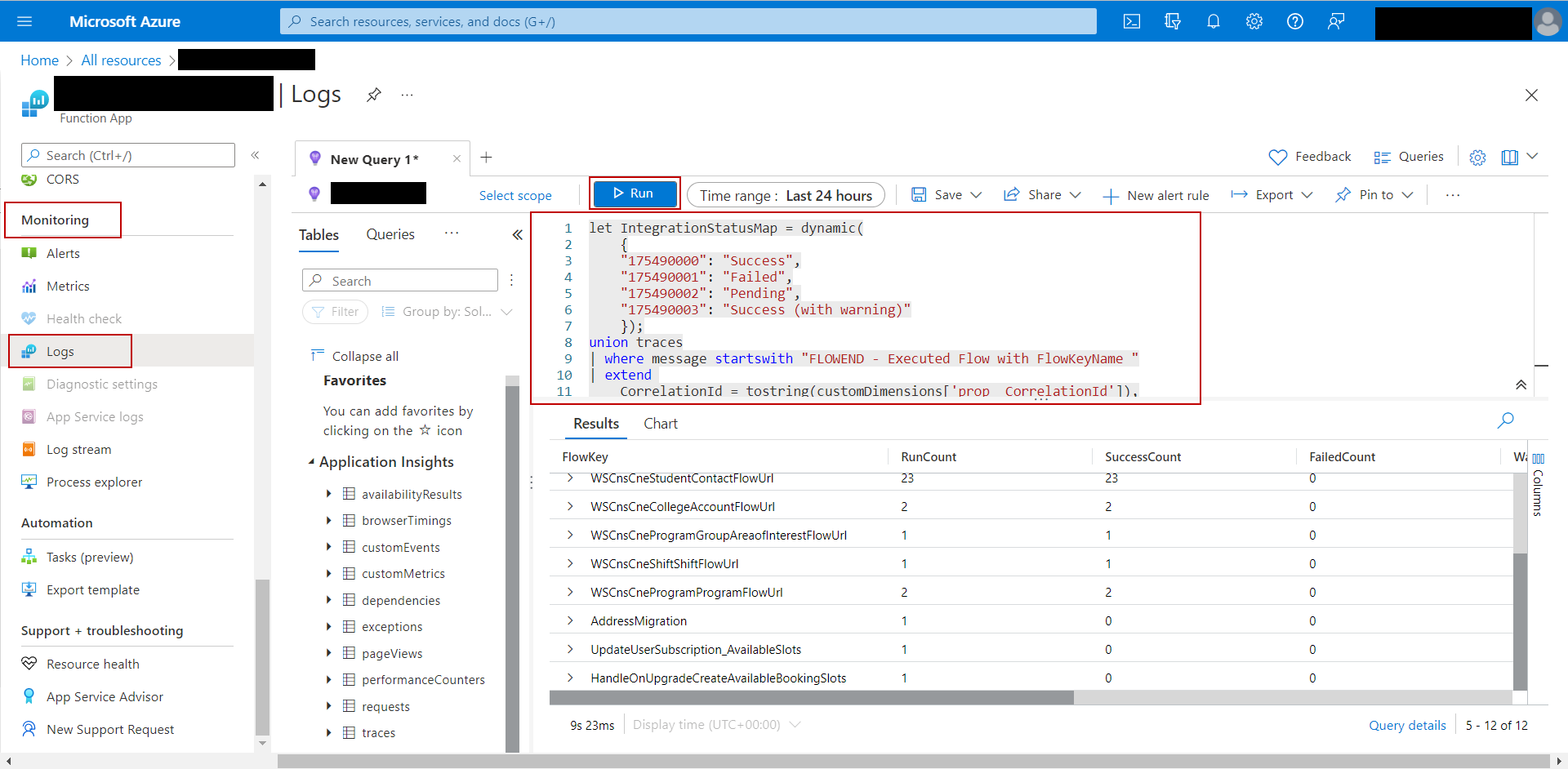
Task: Open Logs settings gear icon
Action: [x=1477, y=158]
